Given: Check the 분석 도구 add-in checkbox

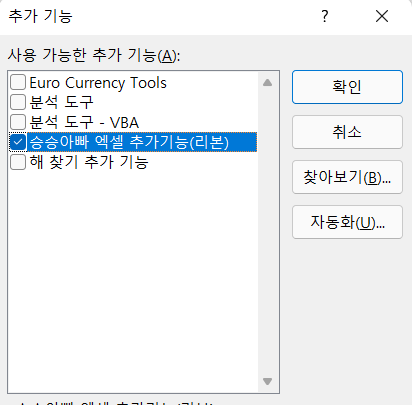Looking at the screenshot, I should (x=18, y=102).
